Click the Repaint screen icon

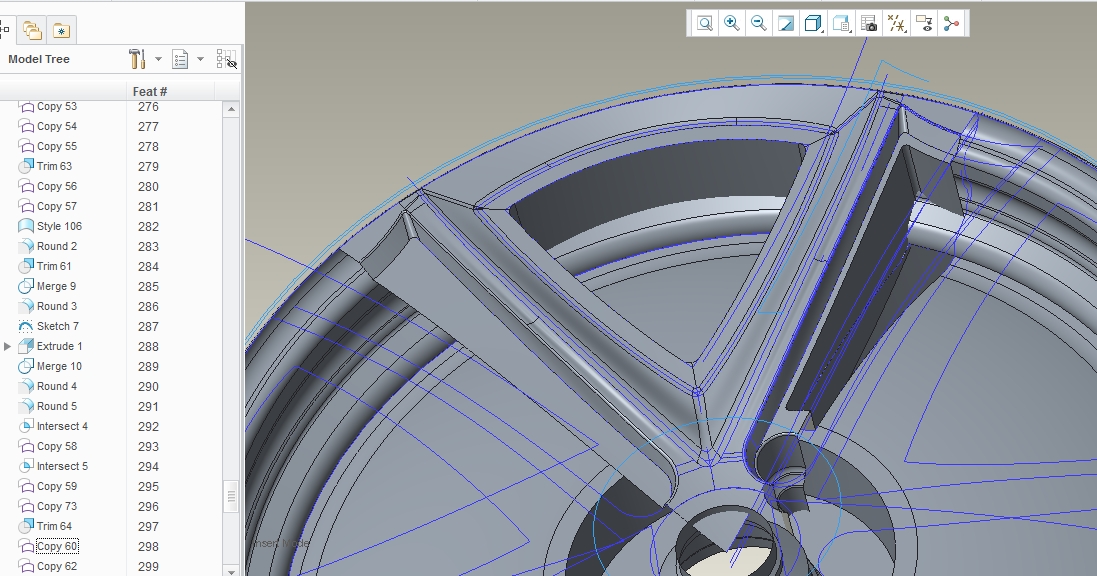786,23
